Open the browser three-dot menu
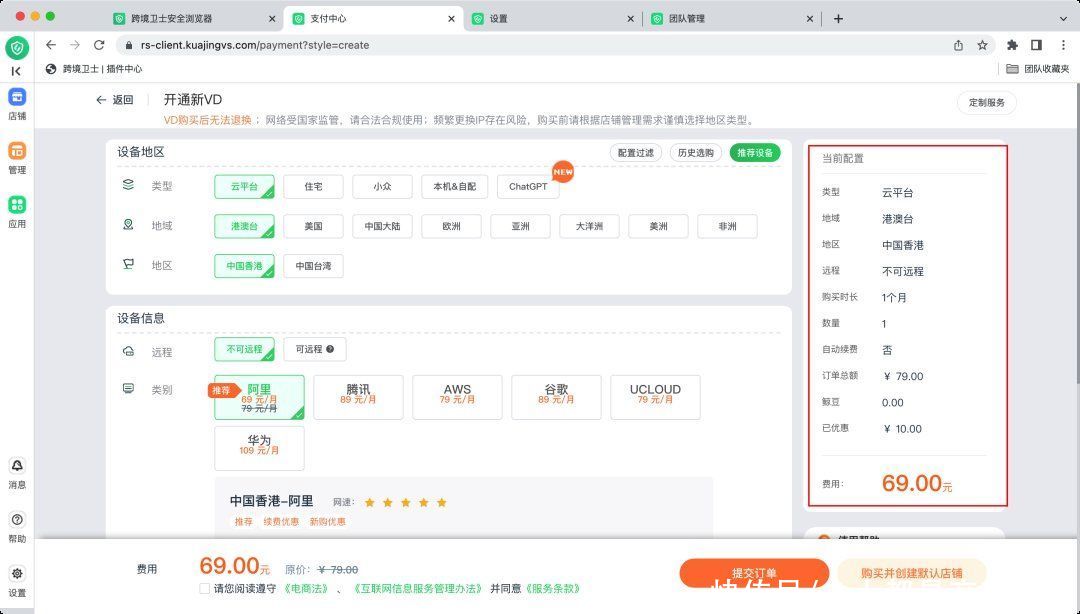The height and width of the screenshot is (614, 1080). pos(1063,45)
